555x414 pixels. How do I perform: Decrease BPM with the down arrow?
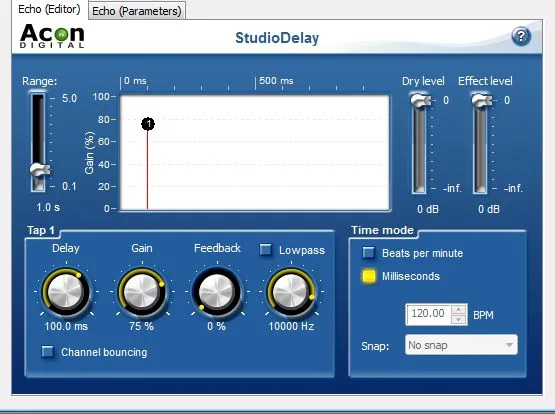click(459, 320)
